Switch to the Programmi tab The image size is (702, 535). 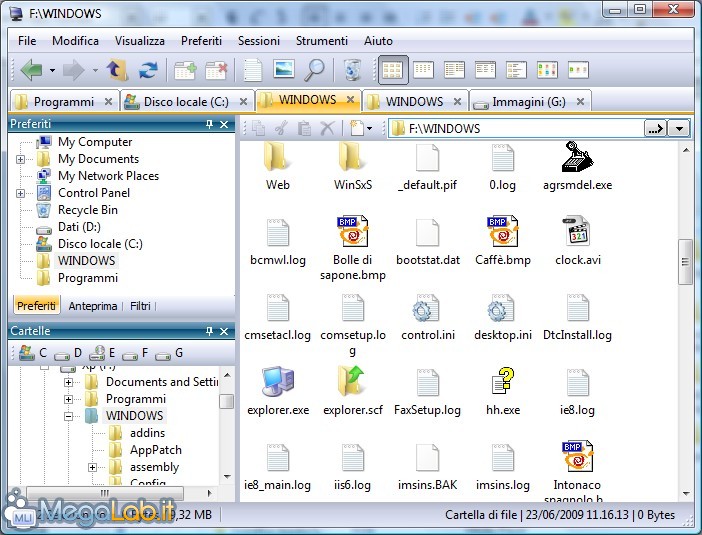[x=64, y=102]
